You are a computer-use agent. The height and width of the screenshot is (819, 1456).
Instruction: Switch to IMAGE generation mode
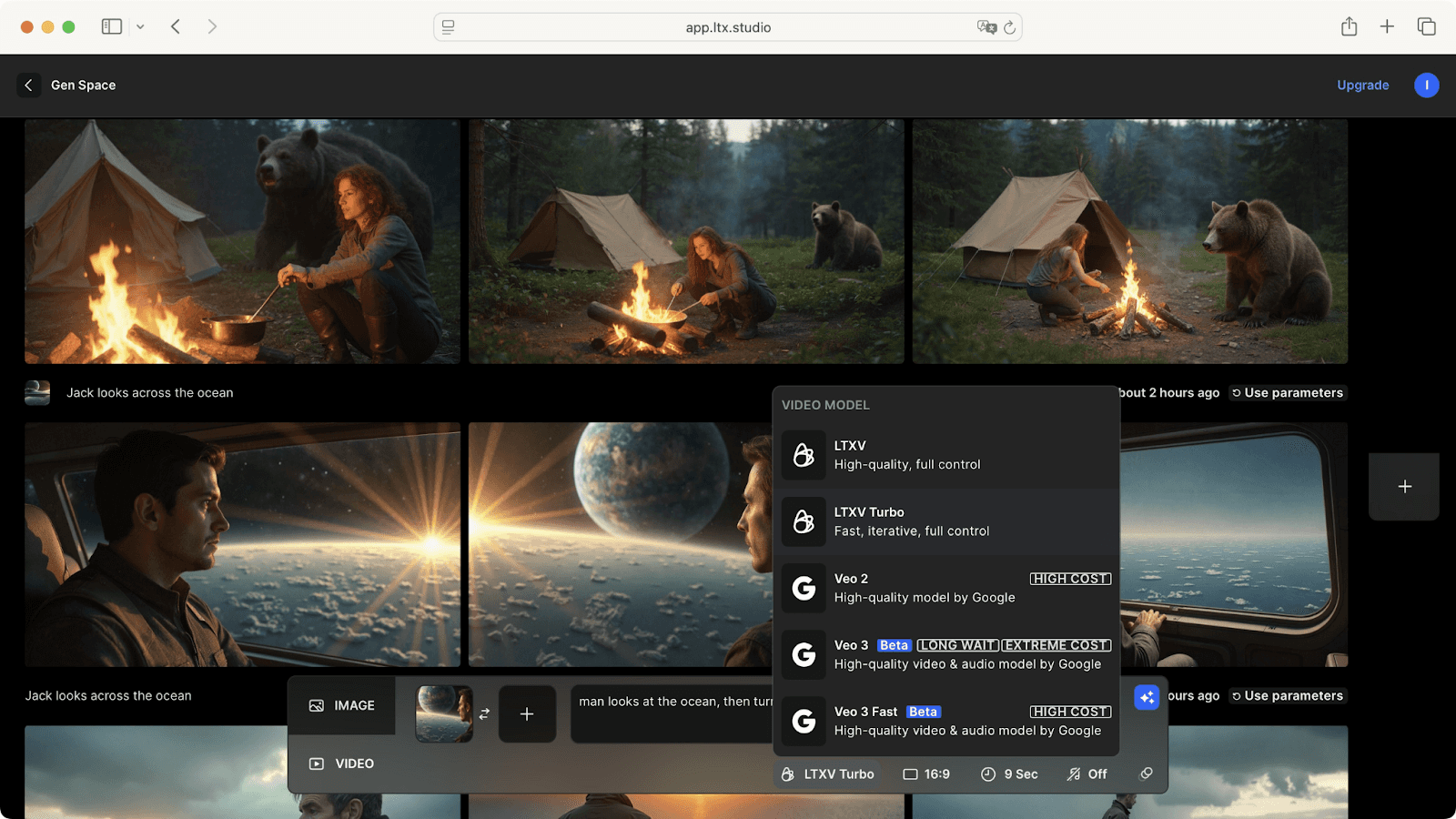point(342,705)
